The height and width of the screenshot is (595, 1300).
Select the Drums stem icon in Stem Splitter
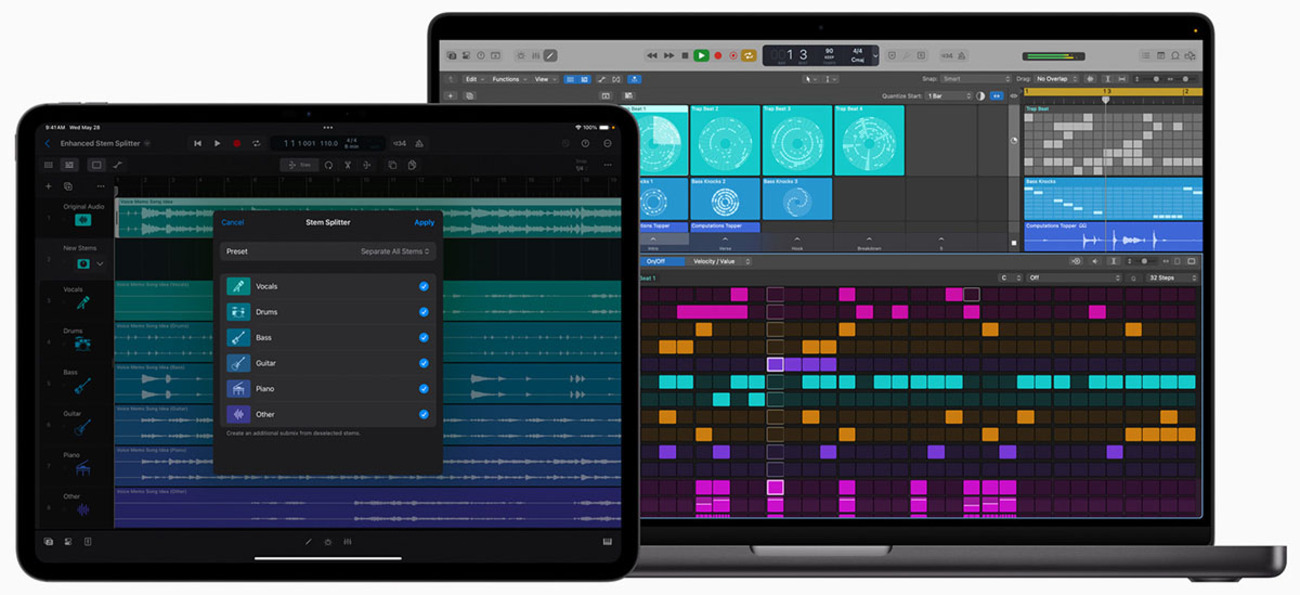click(238, 312)
